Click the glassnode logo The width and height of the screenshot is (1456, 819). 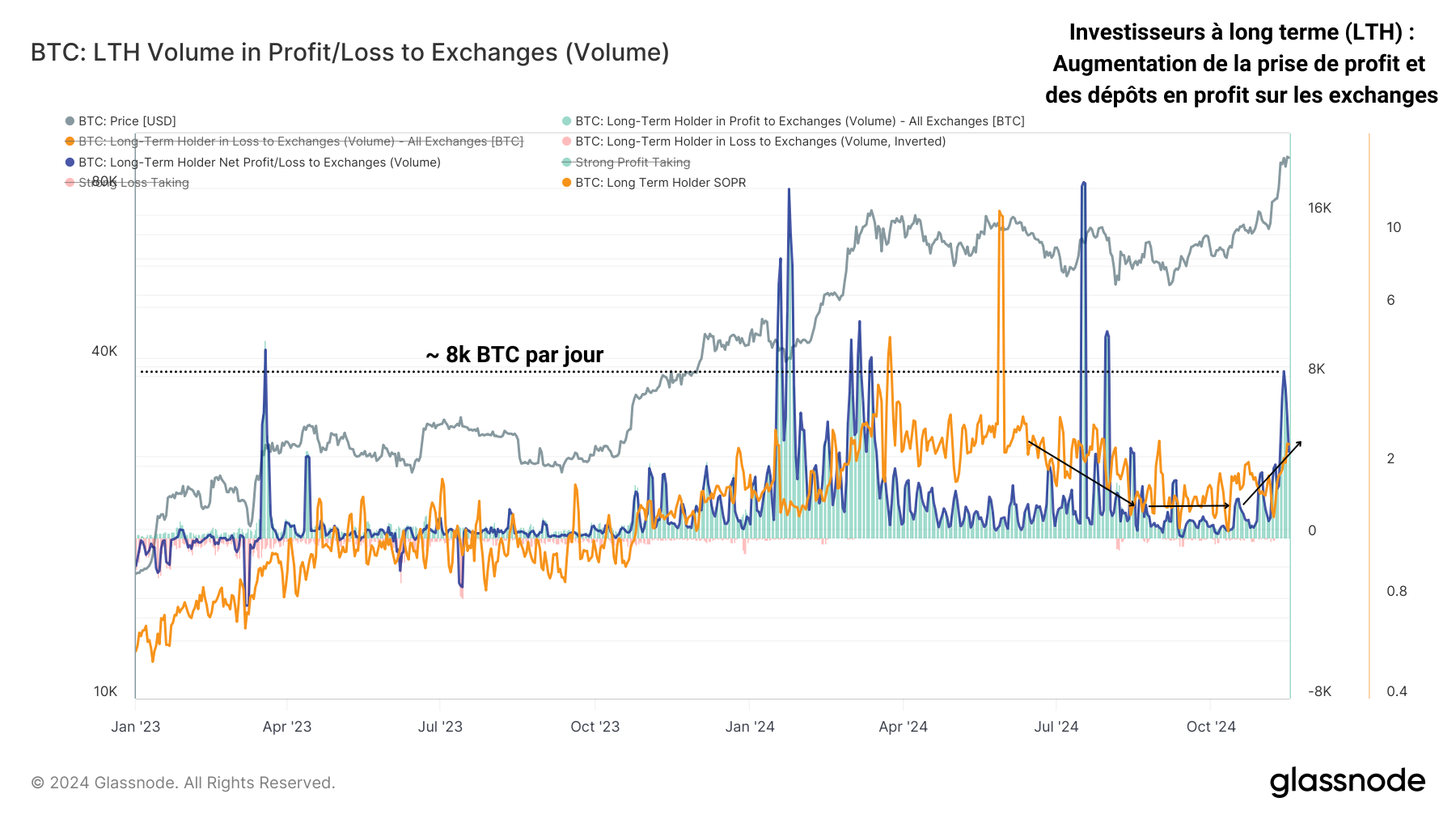(x=1347, y=782)
